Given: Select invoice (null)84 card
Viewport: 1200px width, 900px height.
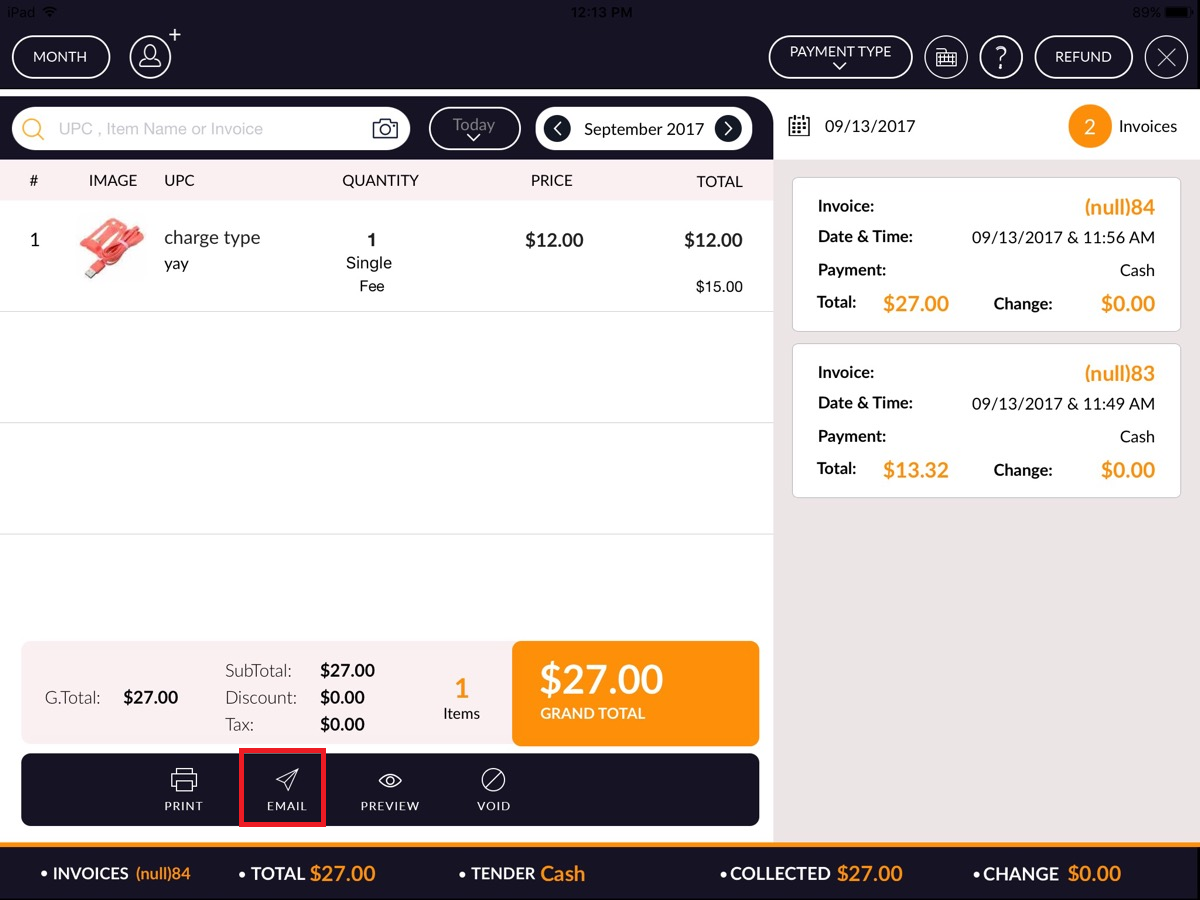Looking at the screenshot, I should click(x=986, y=255).
